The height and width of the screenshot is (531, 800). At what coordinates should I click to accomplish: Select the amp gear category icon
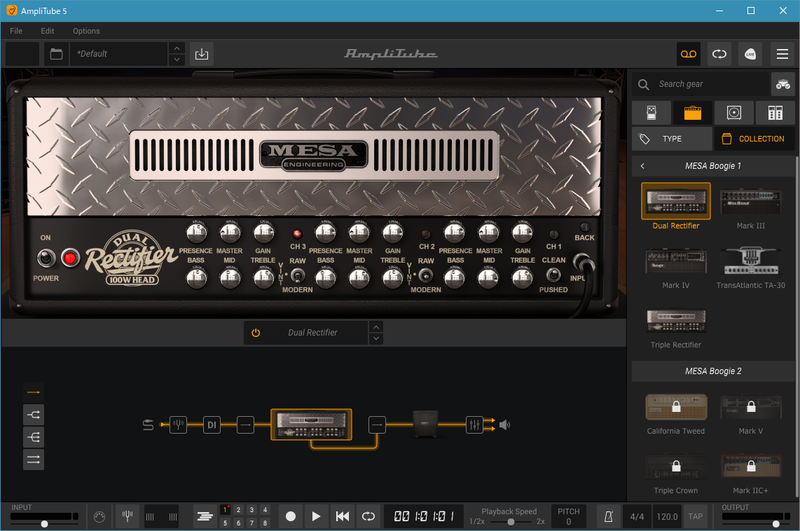pyautogui.click(x=692, y=113)
